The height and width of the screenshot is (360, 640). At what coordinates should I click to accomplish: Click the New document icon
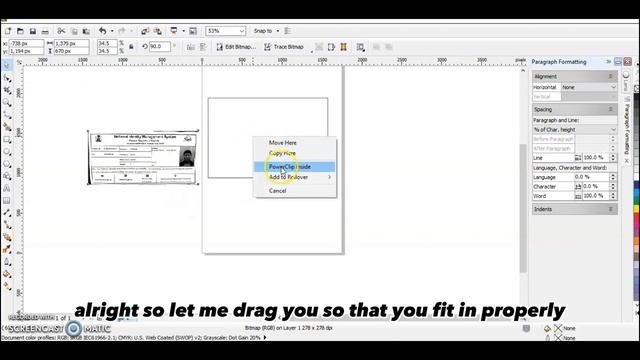coord(8,31)
